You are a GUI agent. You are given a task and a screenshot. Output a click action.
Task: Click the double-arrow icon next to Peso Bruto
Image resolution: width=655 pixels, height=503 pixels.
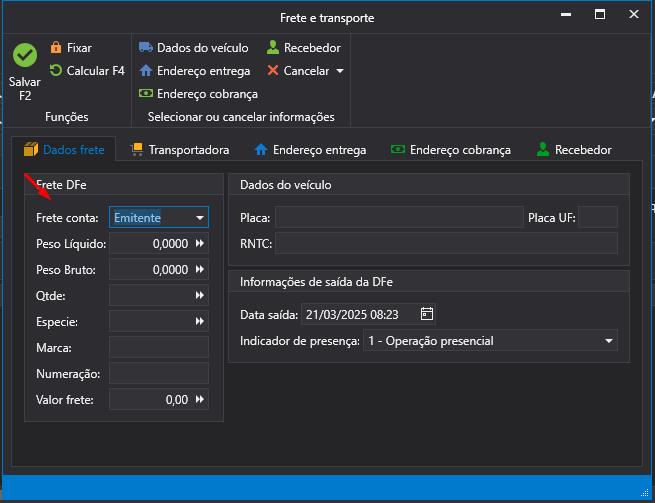click(200, 269)
